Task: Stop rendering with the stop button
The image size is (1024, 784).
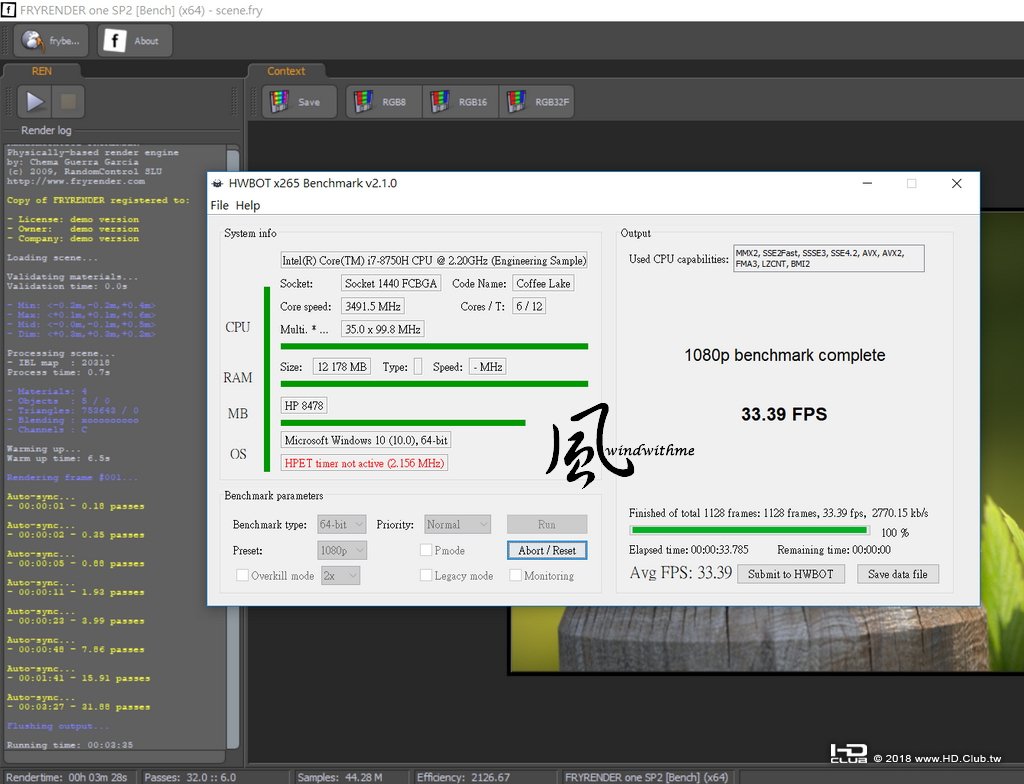Action: [68, 101]
